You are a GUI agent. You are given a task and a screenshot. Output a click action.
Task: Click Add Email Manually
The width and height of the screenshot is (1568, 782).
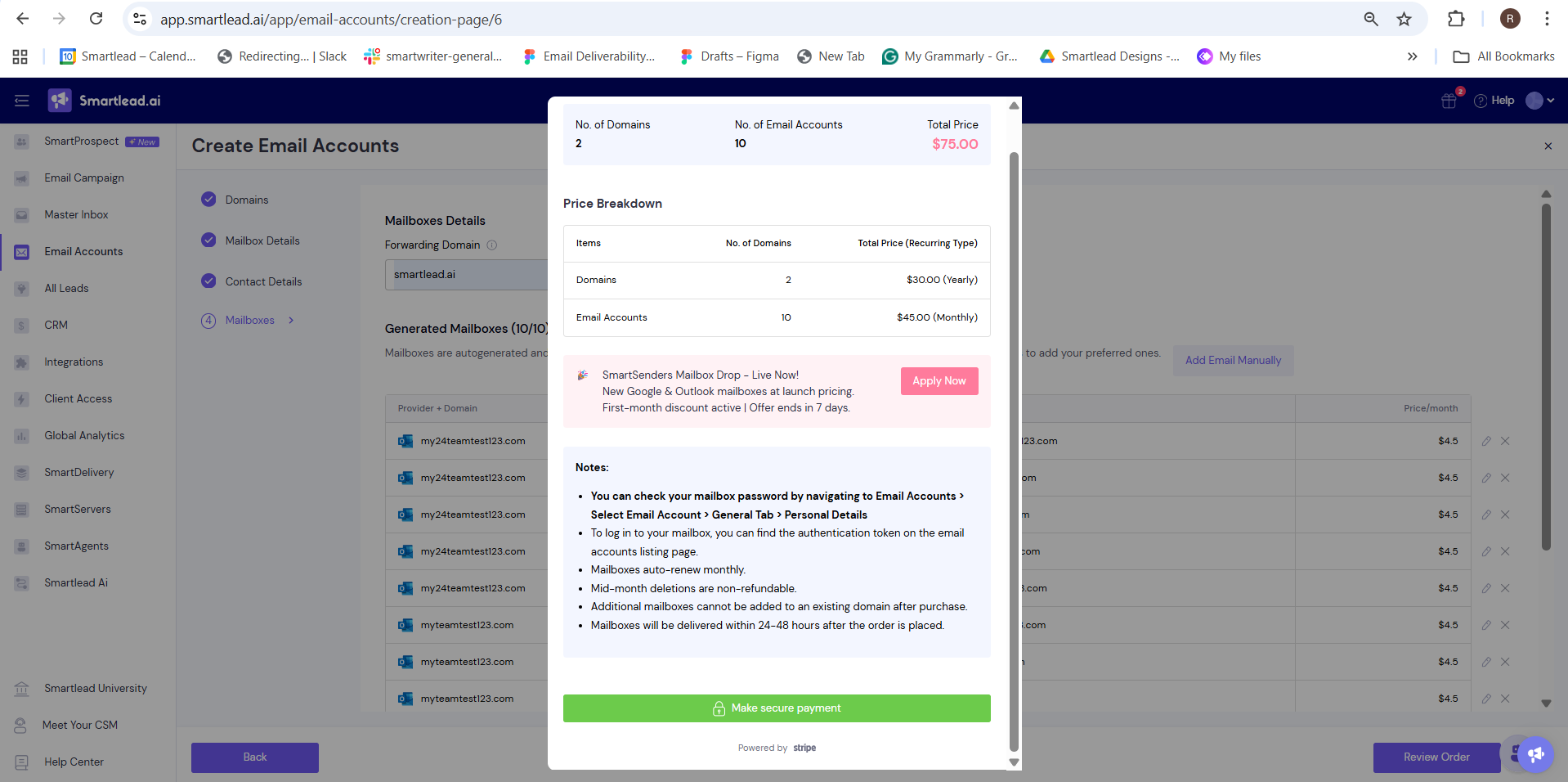1233,361
